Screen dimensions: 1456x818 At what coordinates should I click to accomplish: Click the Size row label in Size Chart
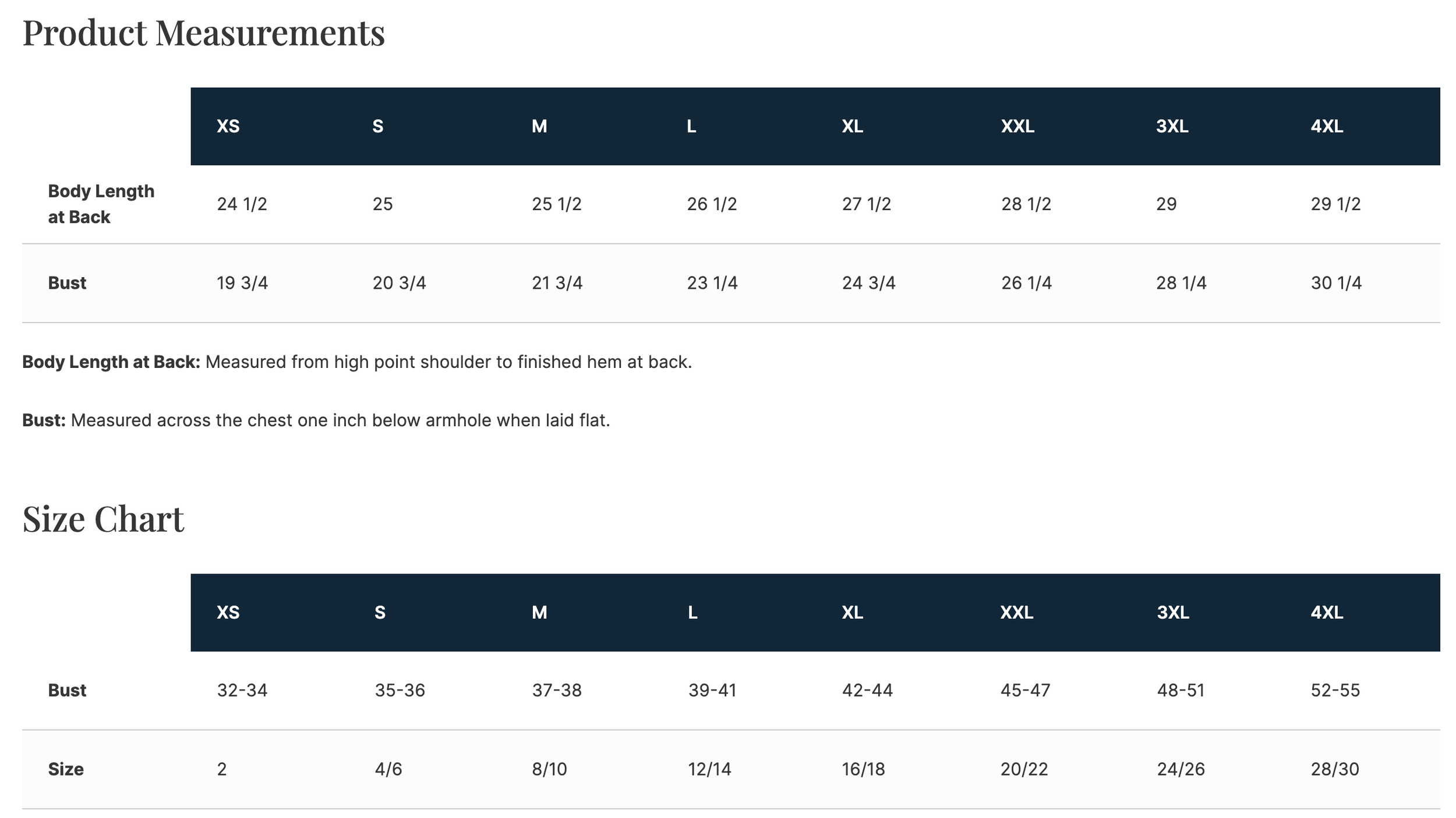(x=66, y=769)
